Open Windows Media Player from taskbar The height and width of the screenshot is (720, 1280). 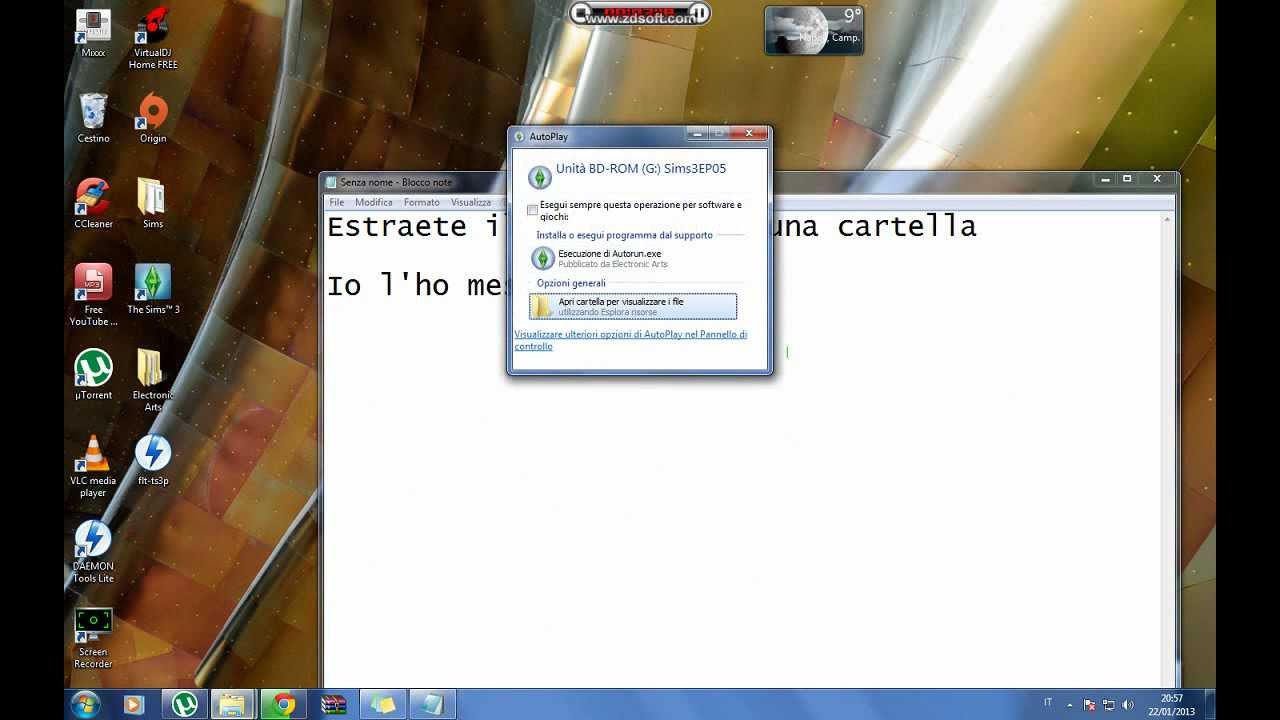(x=133, y=705)
